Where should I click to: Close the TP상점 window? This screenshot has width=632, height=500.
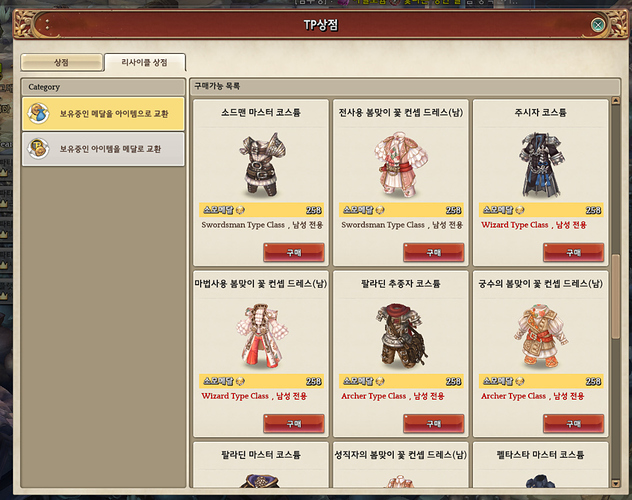[598, 25]
